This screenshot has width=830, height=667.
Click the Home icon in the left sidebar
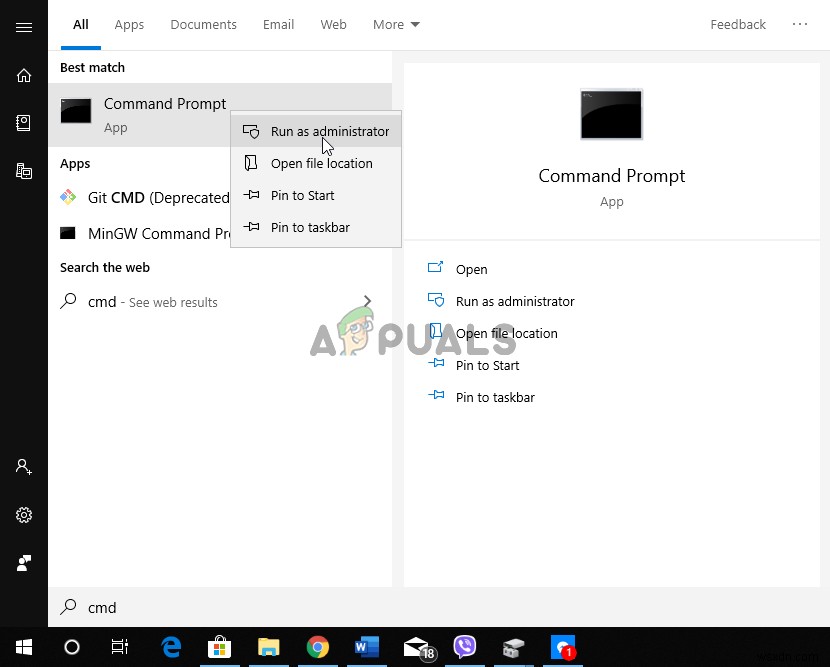tap(23, 75)
